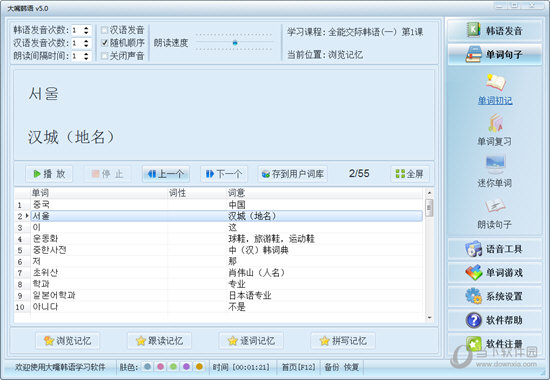Increase the 朗读间隔时间 value
Image resolution: width=550 pixels, height=380 pixels.
pyautogui.click(x=86, y=54)
